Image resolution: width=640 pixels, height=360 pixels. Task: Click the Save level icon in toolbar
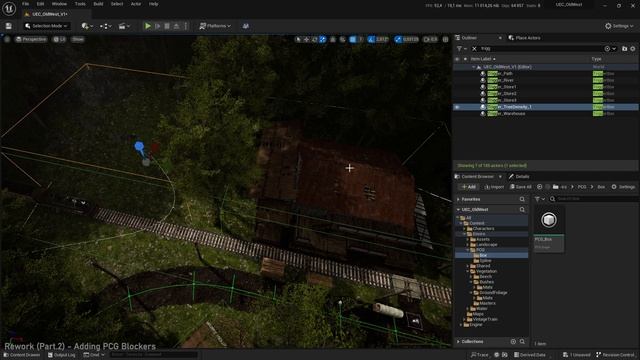tap(8, 26)
